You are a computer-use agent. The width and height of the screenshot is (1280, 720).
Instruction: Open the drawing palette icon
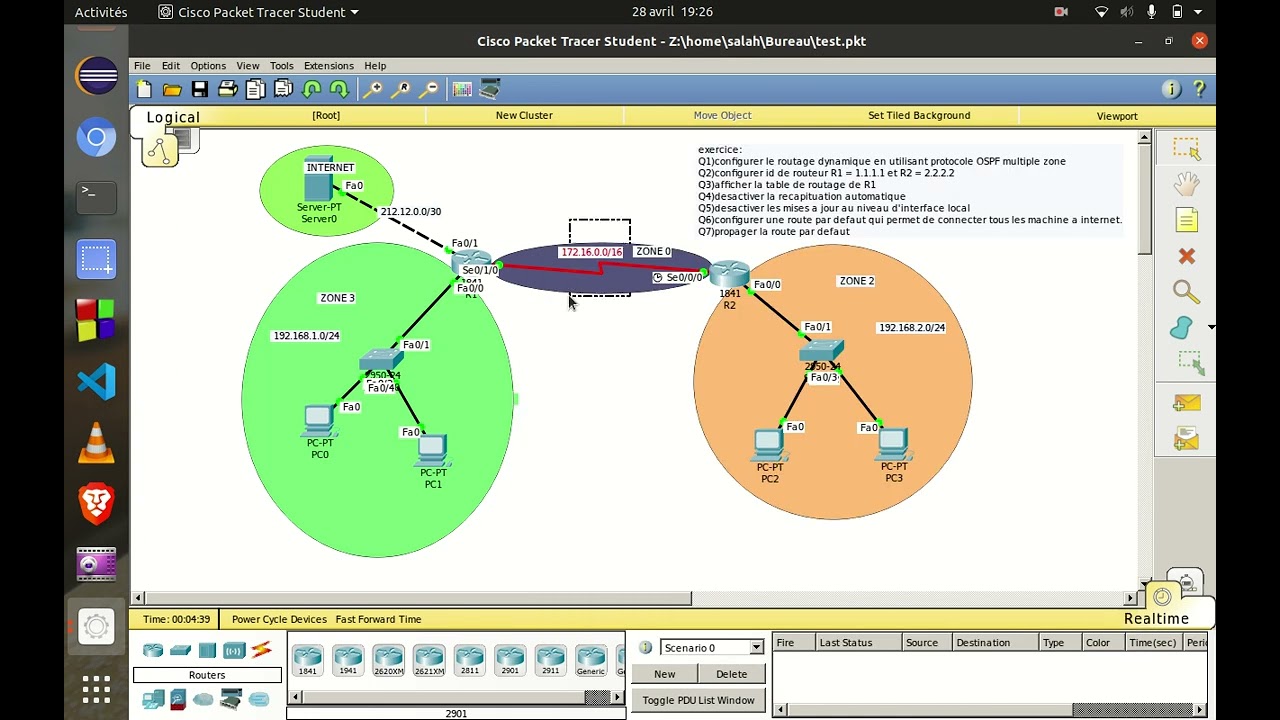coord(462,89)
